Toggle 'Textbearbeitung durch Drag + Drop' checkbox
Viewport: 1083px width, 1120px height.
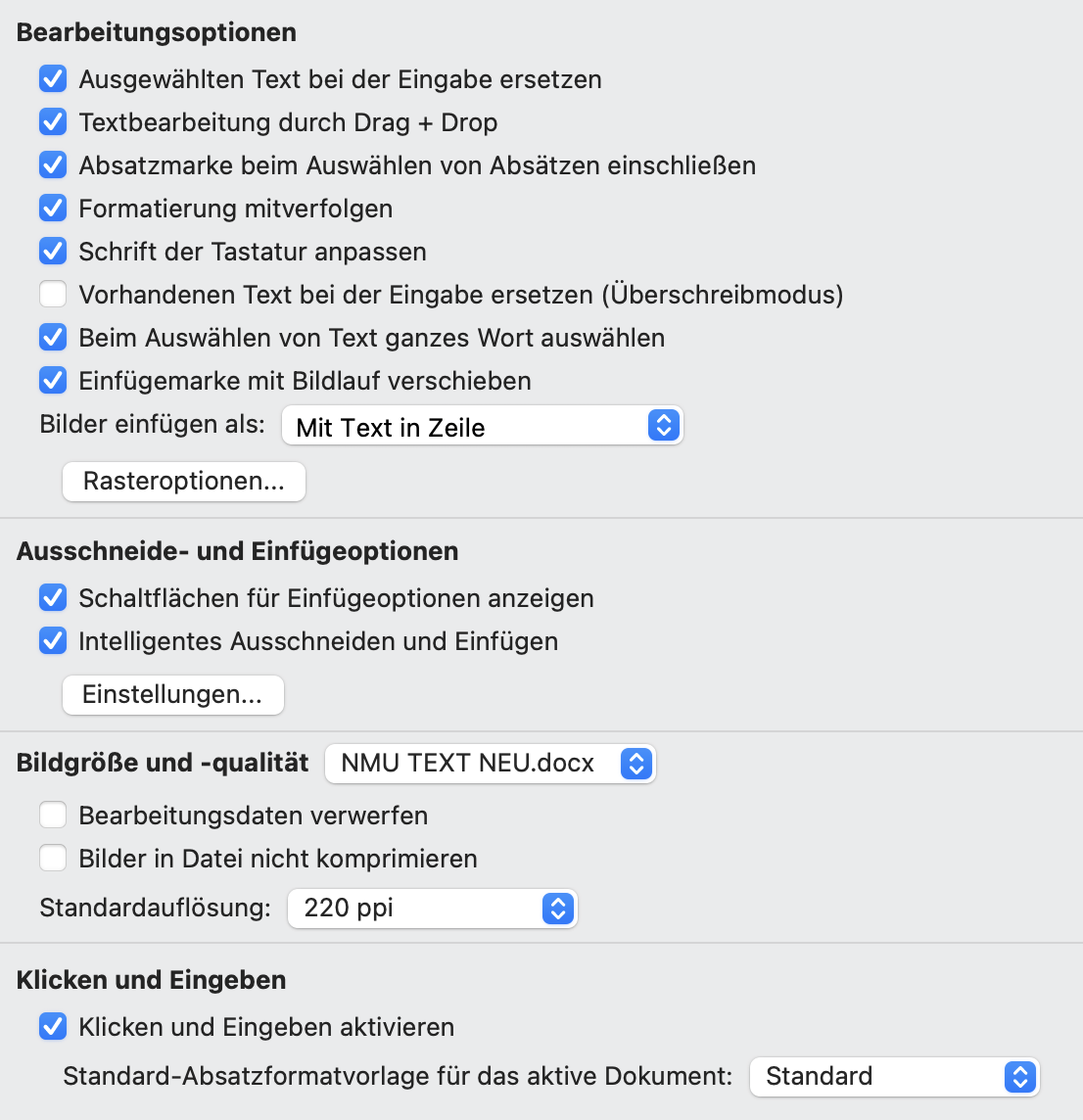point(53,122)
